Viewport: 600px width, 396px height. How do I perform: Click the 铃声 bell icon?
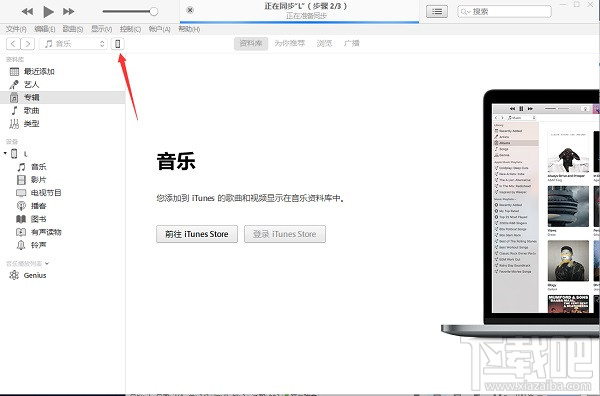coord(21,245)
